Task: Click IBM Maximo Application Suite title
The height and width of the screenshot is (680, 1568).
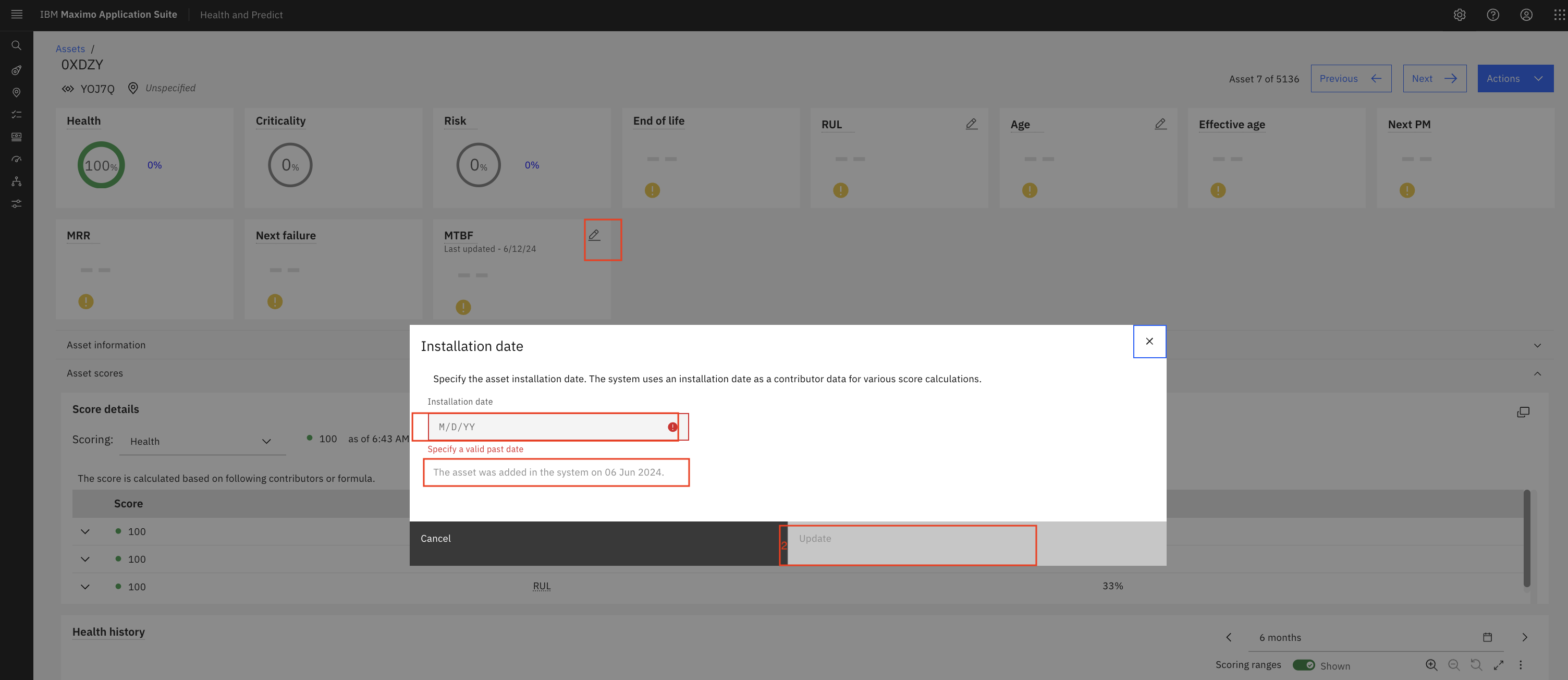Action: [x=108, y=15]
